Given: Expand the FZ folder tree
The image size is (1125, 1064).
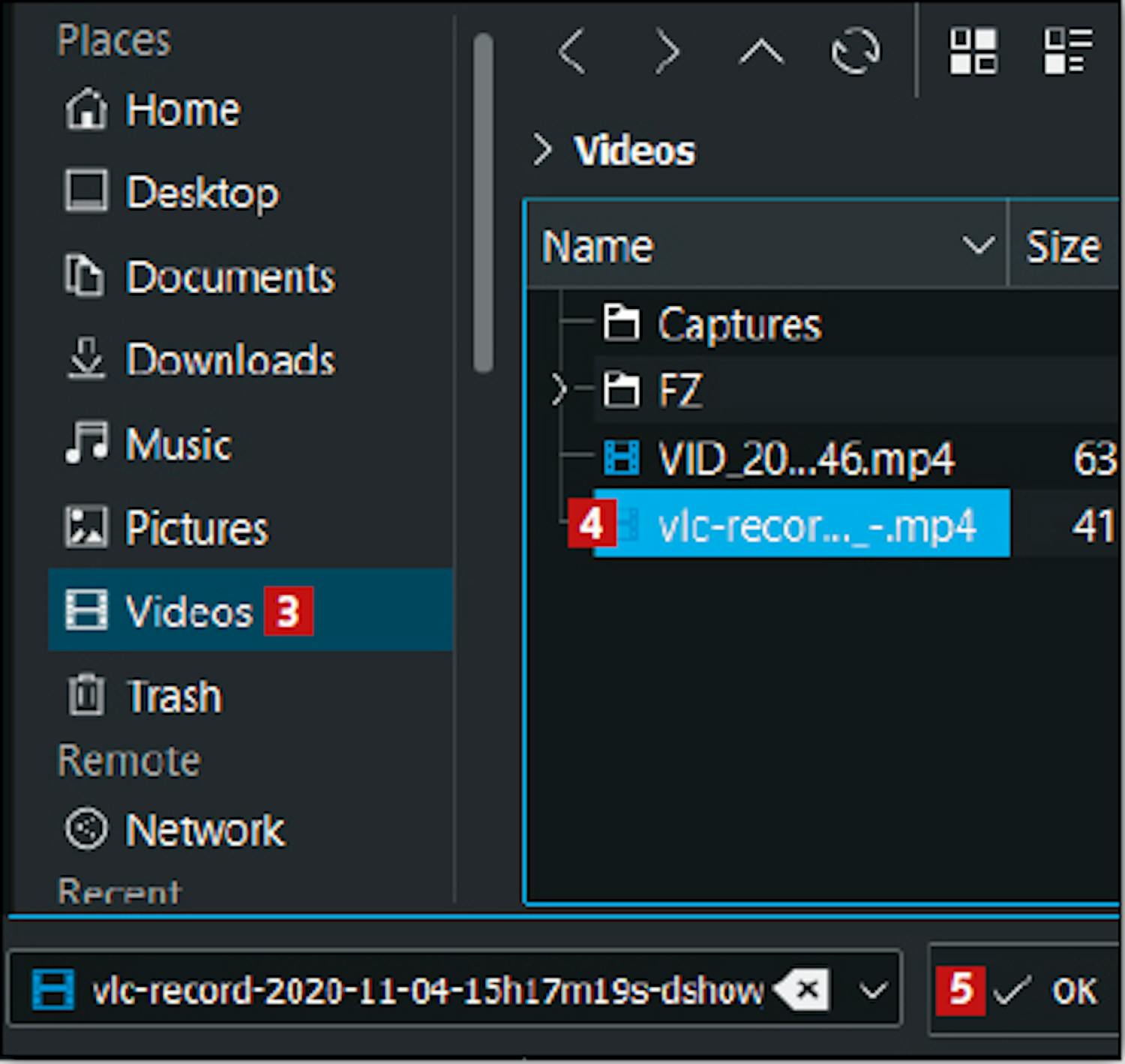Looking at the screenshot, I should (558, 390).
